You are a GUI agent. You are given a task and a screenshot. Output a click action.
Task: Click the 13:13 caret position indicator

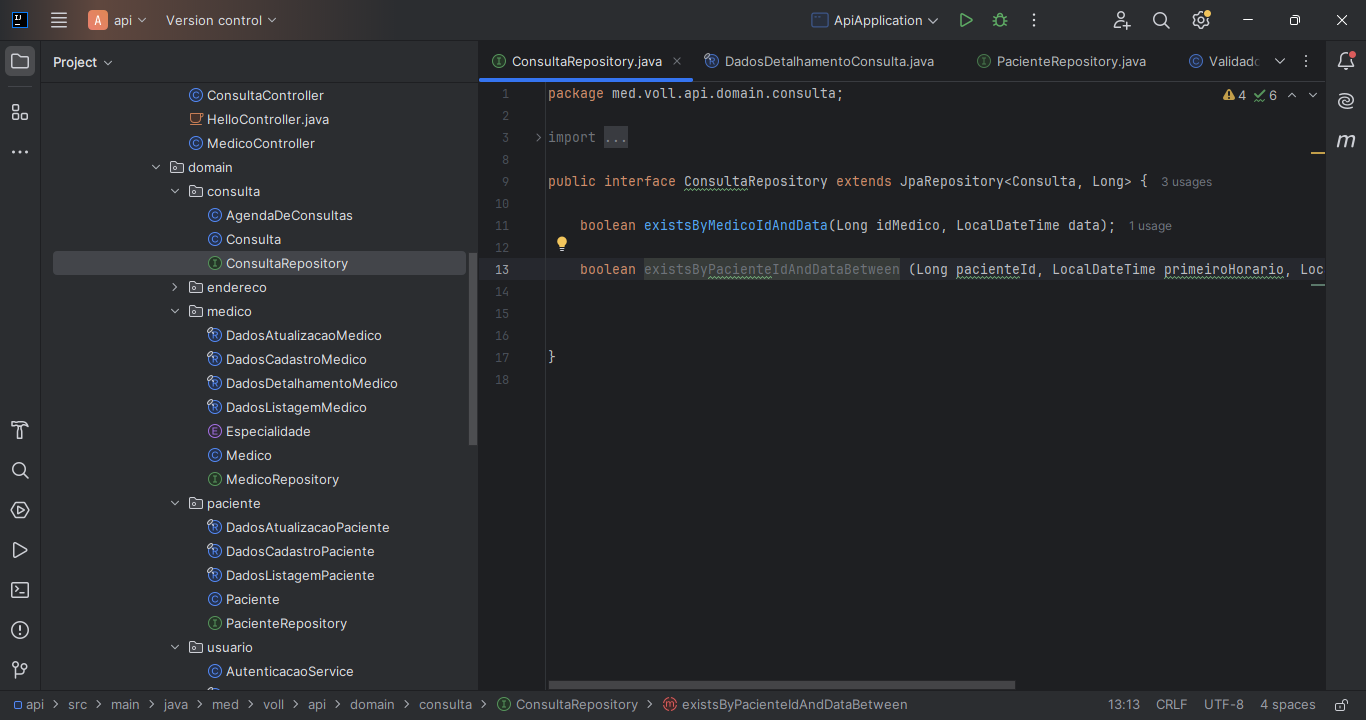[x=1124, y=705]
